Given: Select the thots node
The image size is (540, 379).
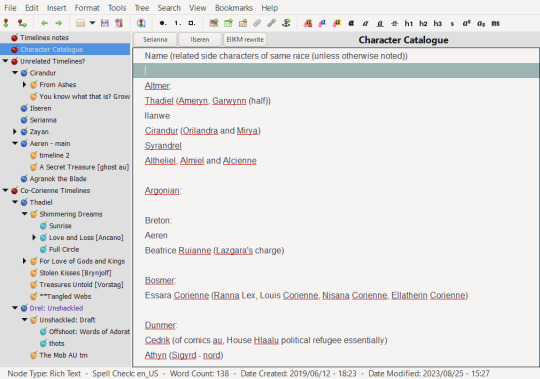Looking at the screenshot, I should [56, 343].
